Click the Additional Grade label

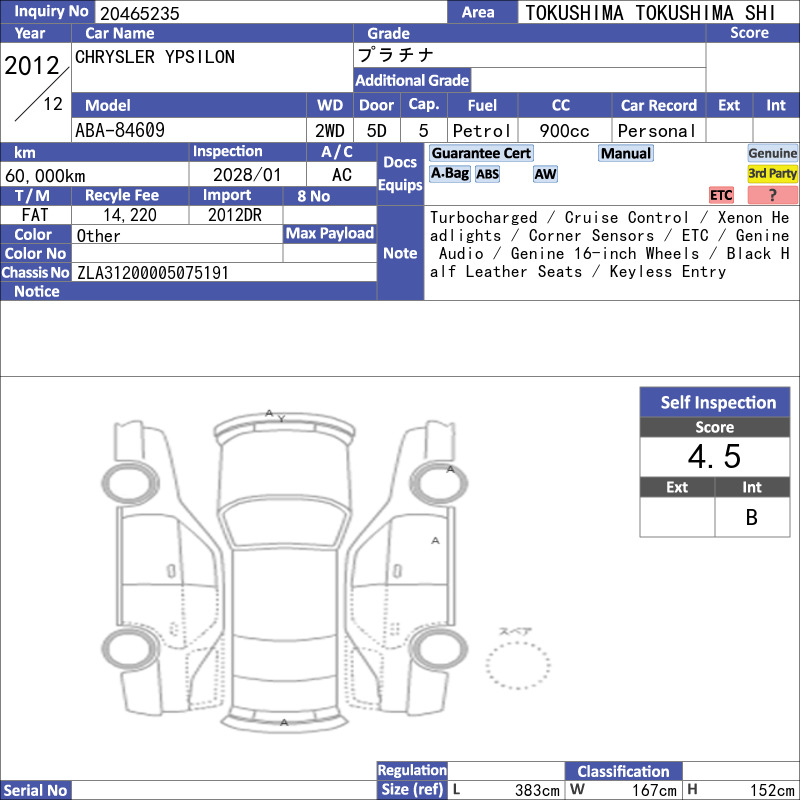[x=412, y=80]
